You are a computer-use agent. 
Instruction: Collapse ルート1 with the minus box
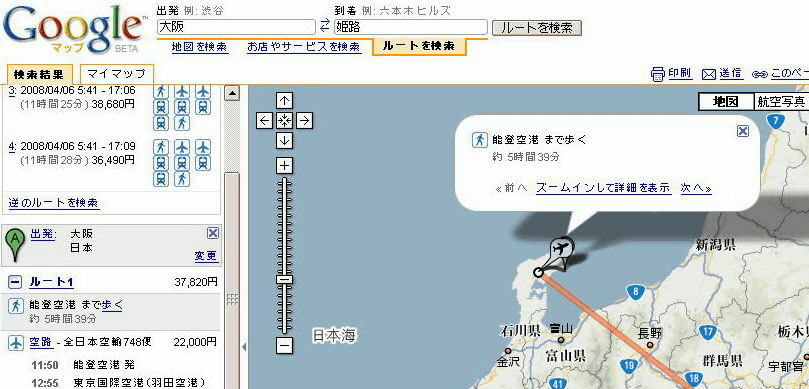pos(15,282)
